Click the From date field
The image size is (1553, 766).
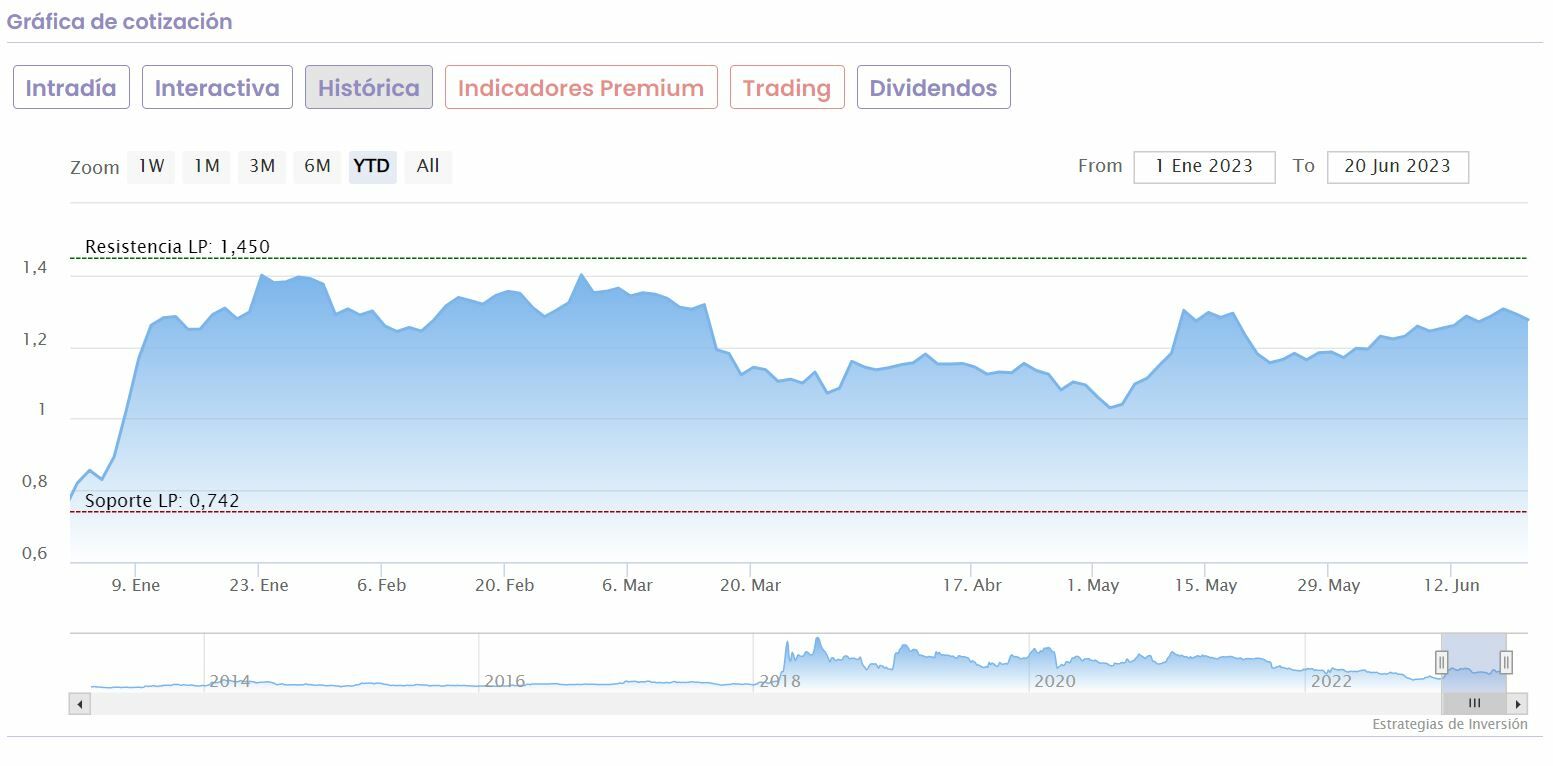(x=1204, y=167)
